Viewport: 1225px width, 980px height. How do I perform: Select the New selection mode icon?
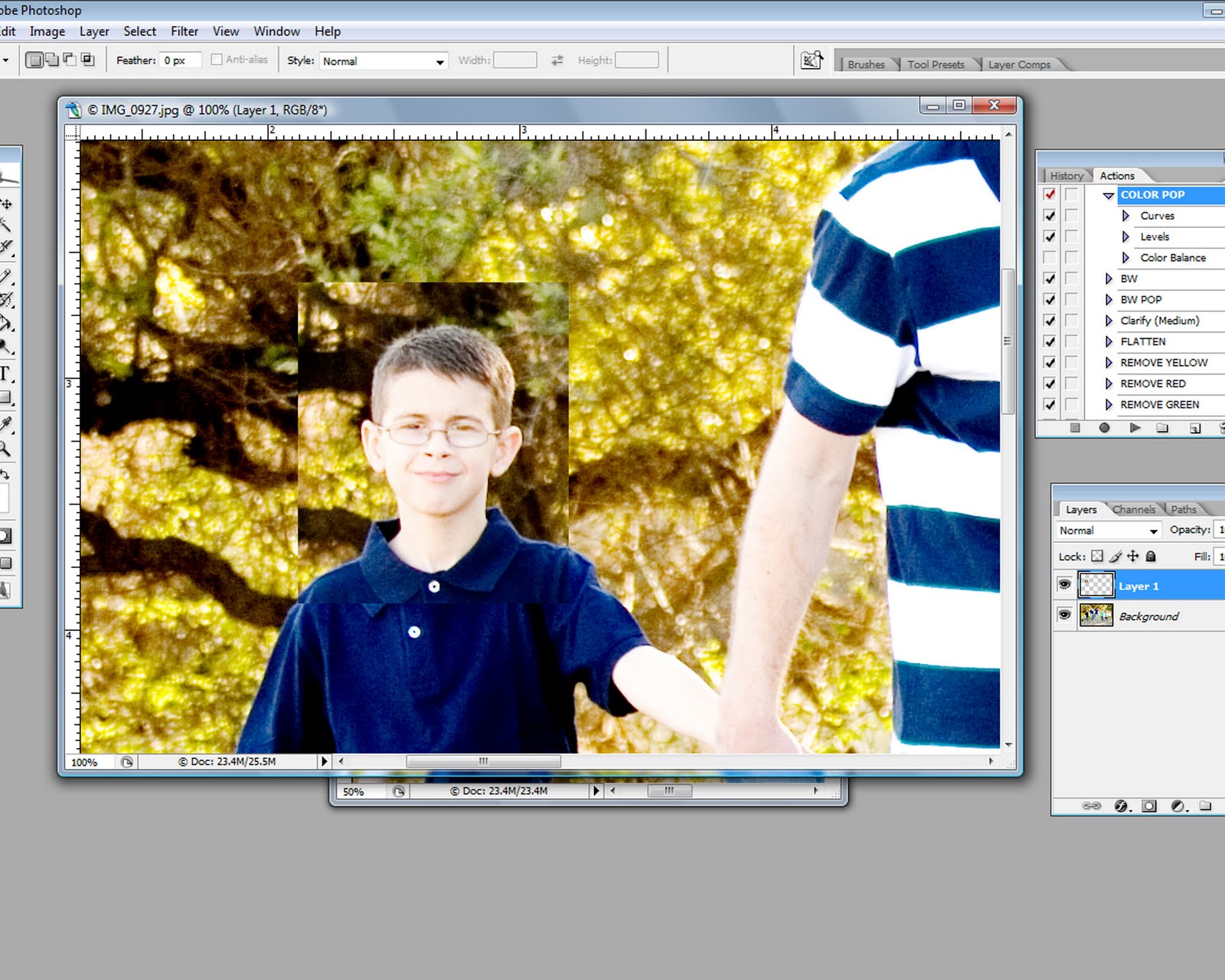[x=34, y=60]
